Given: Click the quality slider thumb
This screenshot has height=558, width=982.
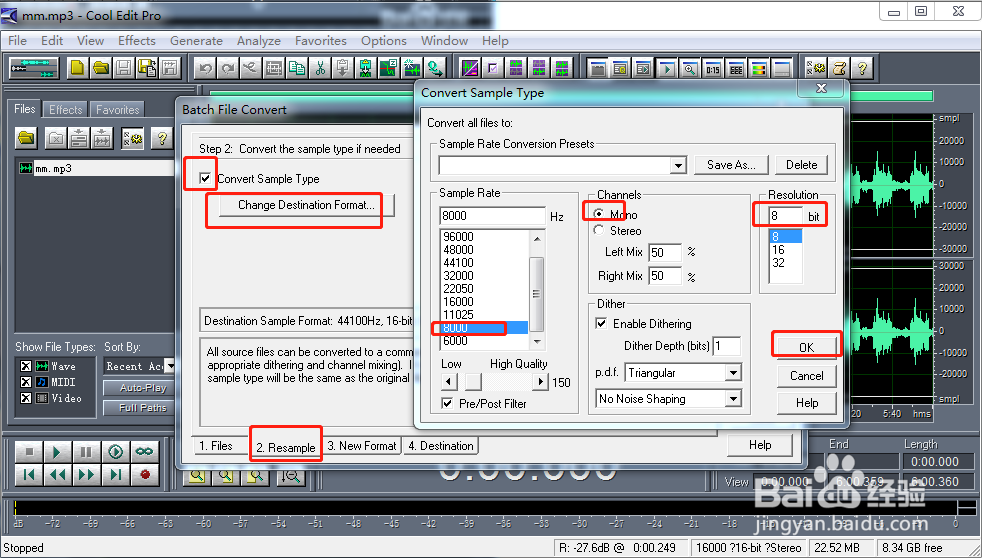Looking at the screenshot, I should [x=473, y=381].
